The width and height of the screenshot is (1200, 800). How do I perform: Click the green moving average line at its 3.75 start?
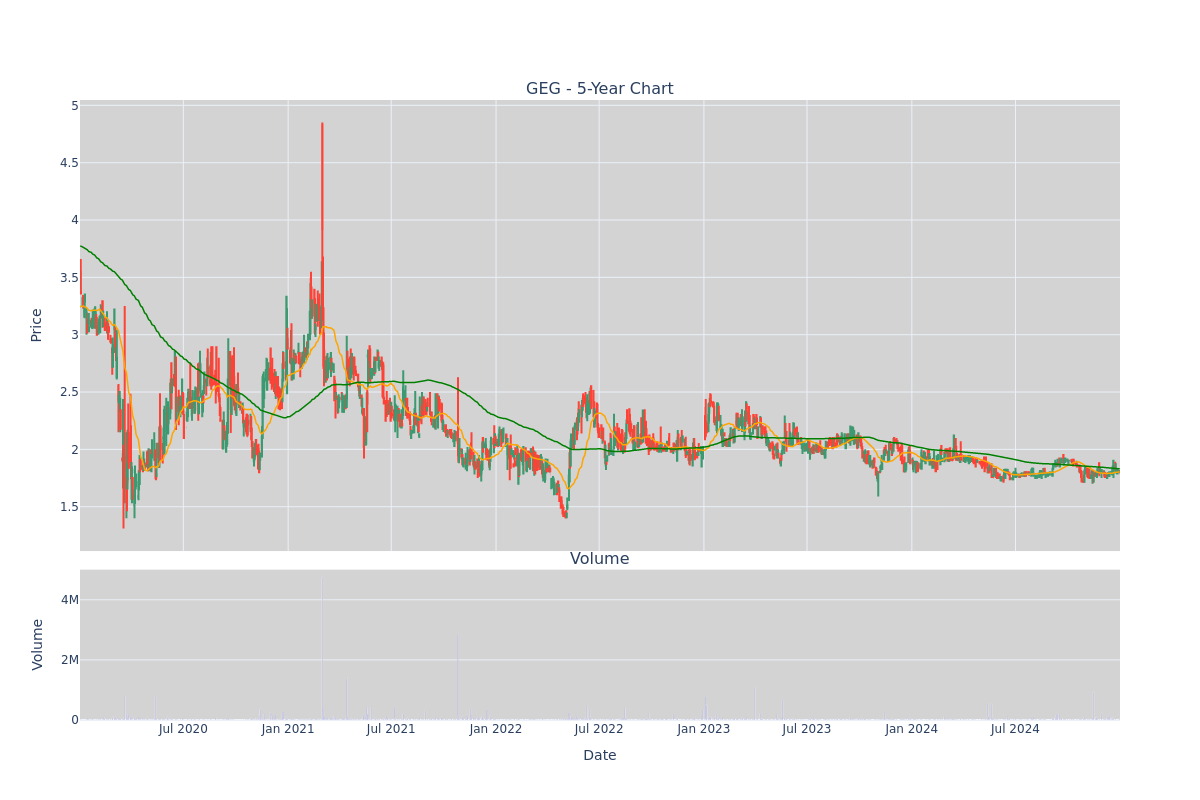coord(82,247)
